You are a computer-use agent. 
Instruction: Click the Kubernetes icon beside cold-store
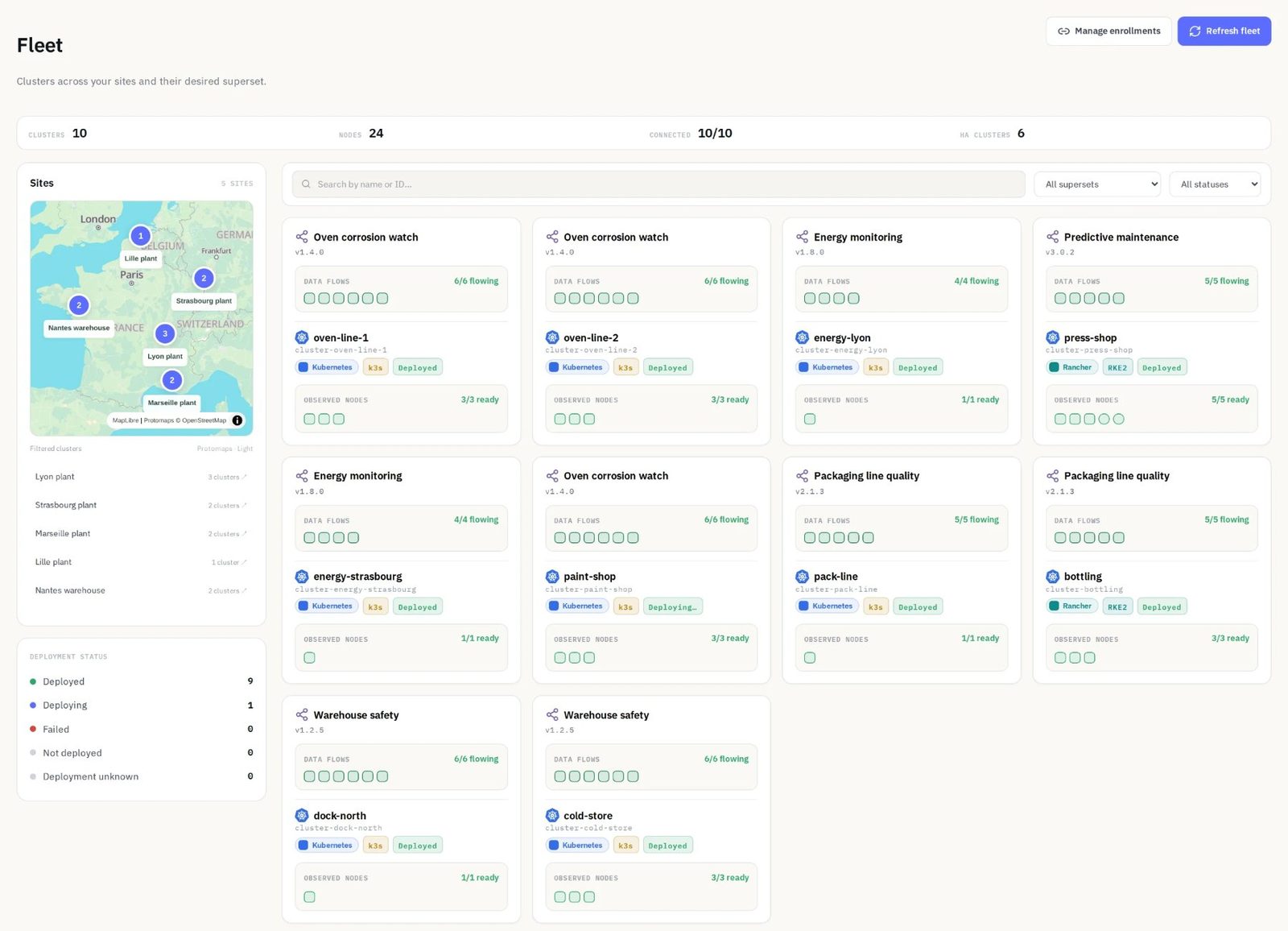552,816
